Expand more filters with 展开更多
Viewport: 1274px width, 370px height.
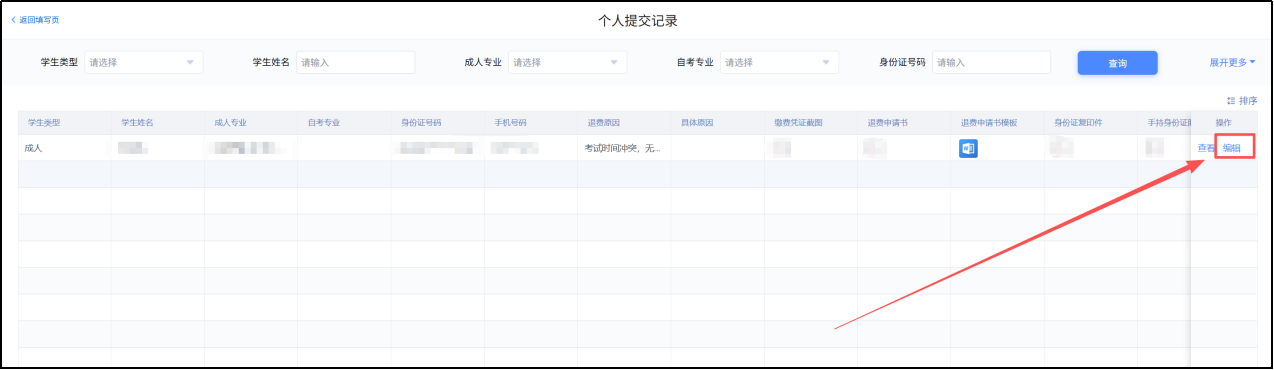click(1232, 62)
